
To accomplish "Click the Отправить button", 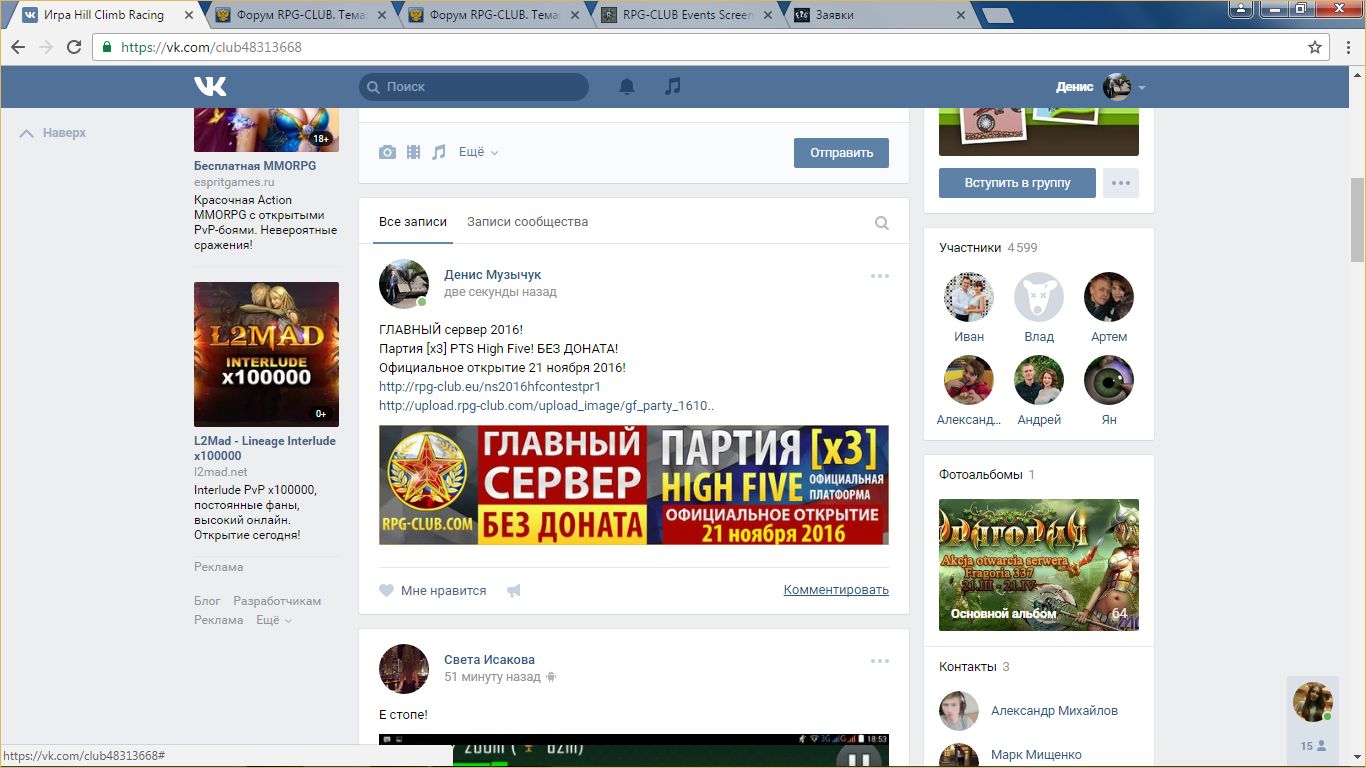I will (x=841, y=153).
